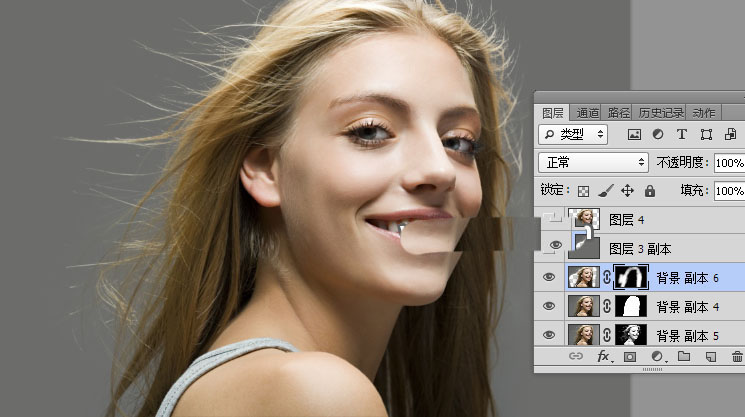Toggle lock transparent pixels

(x=584, y=190)
